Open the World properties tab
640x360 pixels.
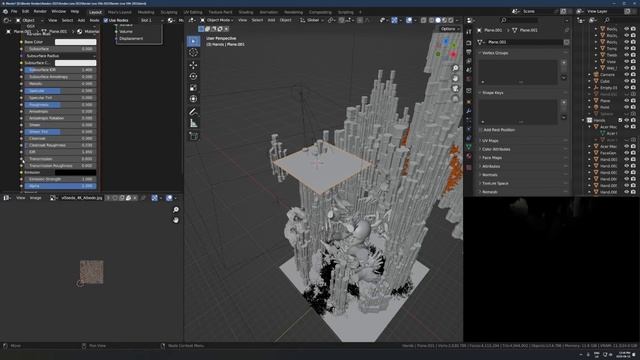(469, 79)
